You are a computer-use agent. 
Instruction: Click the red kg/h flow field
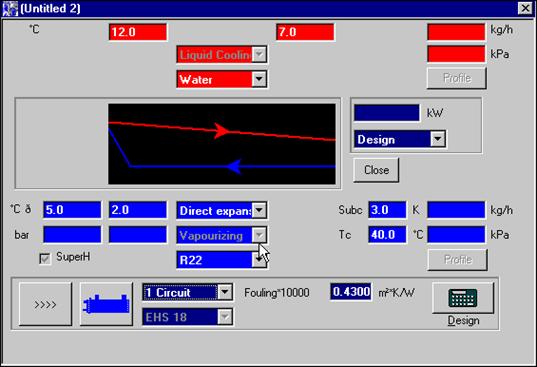click(456, 32)
